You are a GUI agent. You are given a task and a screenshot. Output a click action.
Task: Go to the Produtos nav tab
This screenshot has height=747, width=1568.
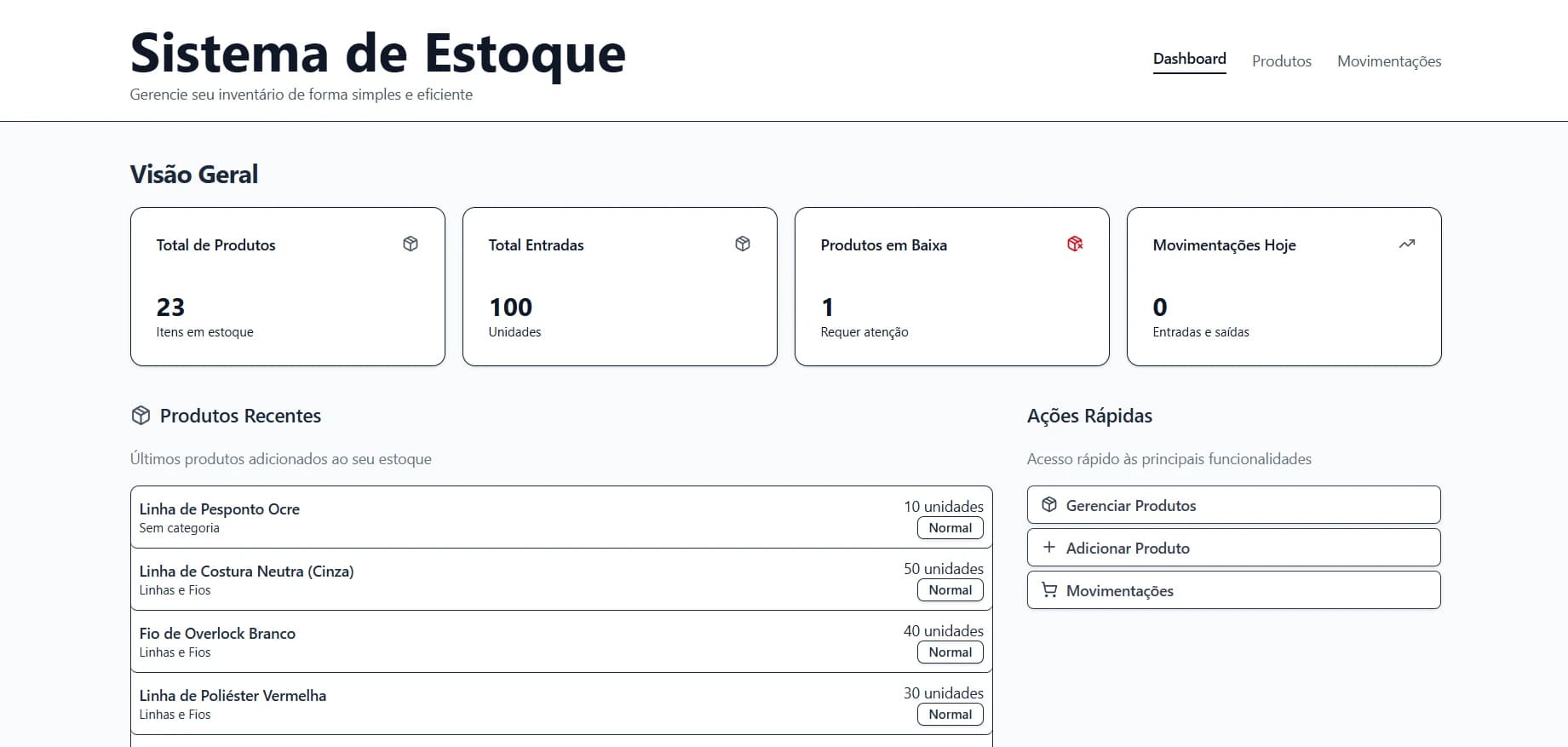pos(1282,61)
